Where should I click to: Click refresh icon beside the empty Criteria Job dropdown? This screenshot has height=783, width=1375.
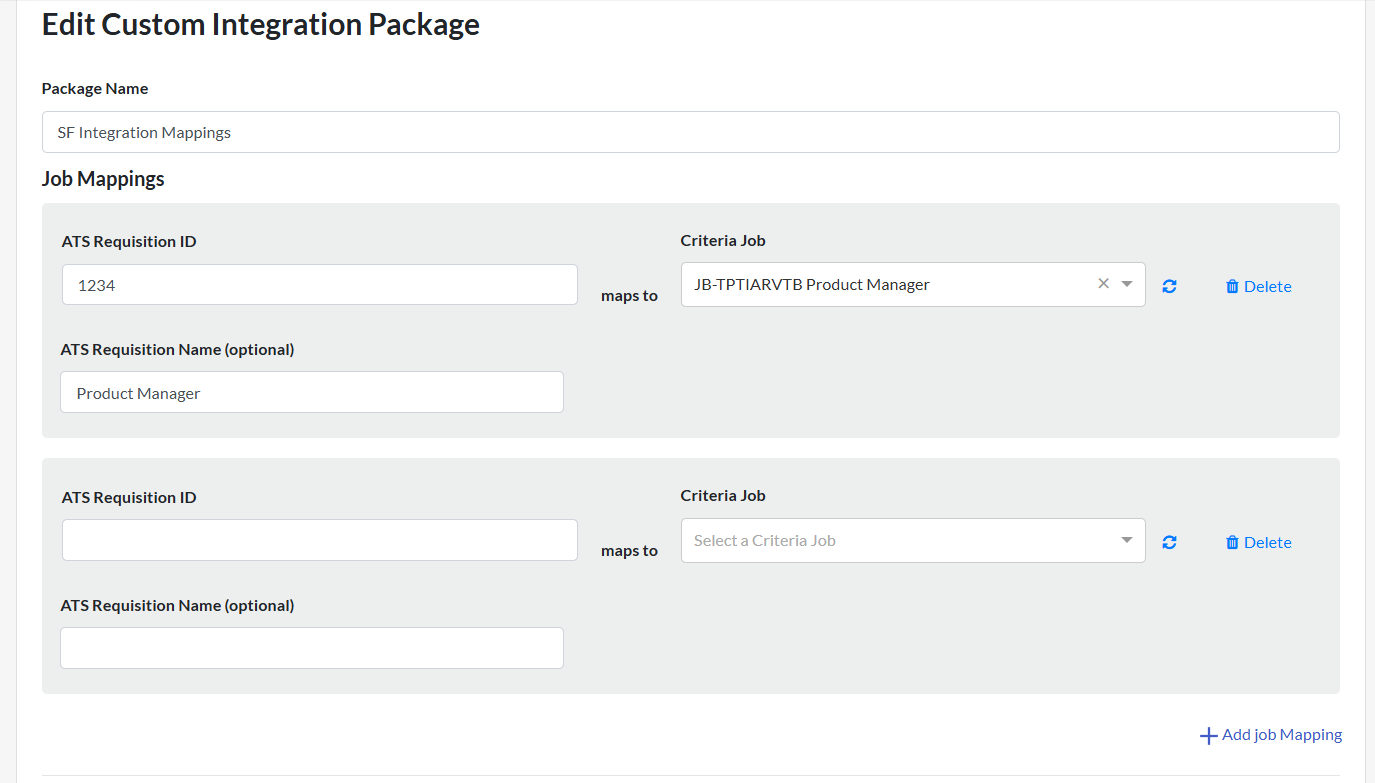[x=1169, y=542]
